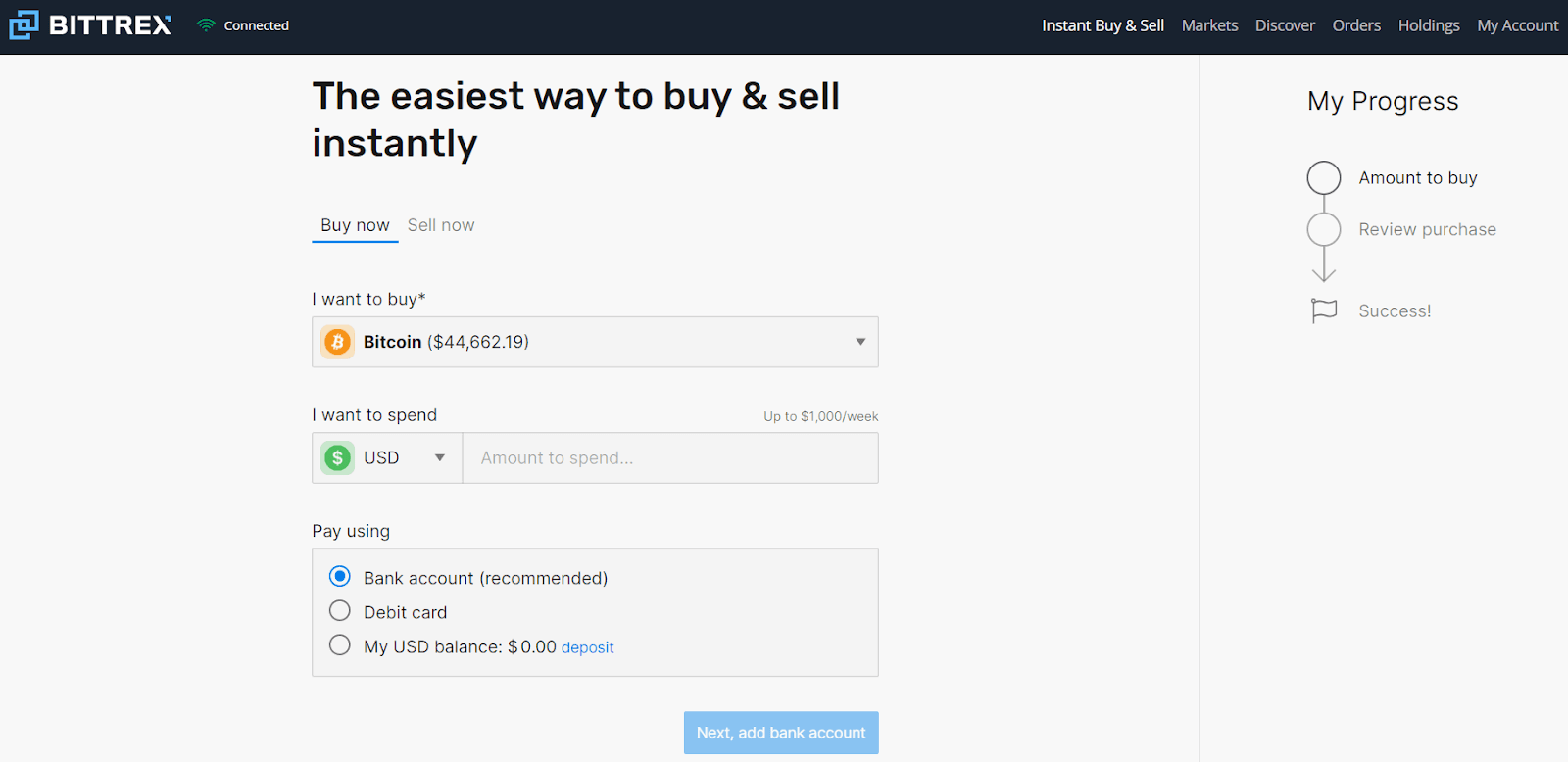This screenshot has width=1568, height=762.
Task: Switch to the Sell now tab
Action: [441, 225]
